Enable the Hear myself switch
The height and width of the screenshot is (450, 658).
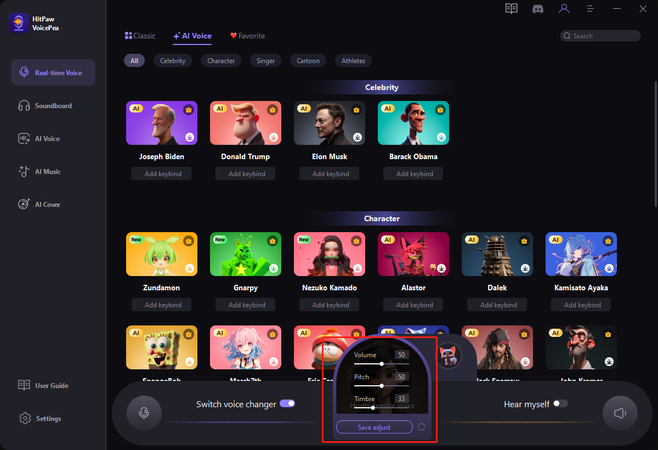pyautogui.click(x=560, y=403)
